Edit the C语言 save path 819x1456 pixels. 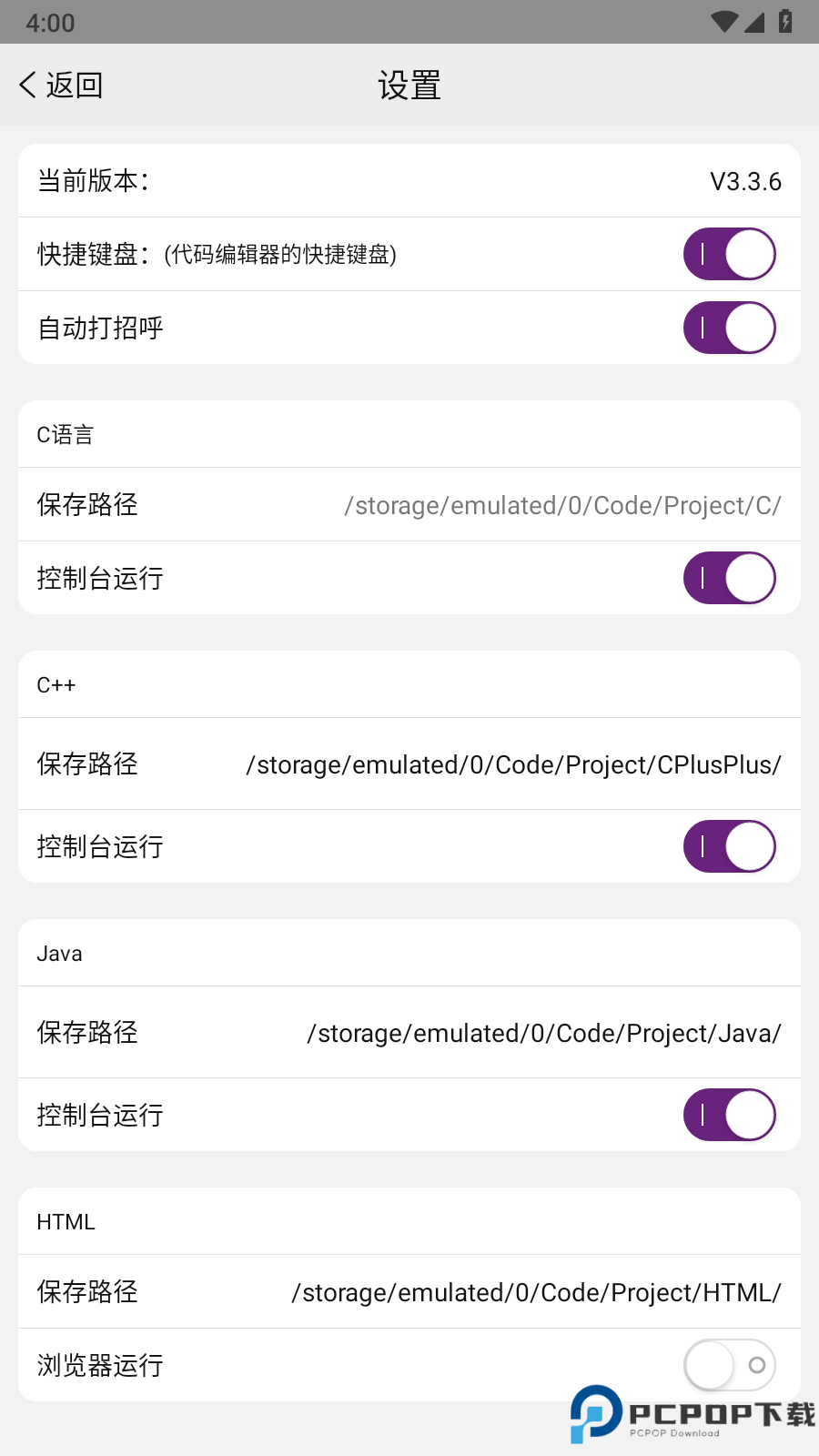coord(562,506)
